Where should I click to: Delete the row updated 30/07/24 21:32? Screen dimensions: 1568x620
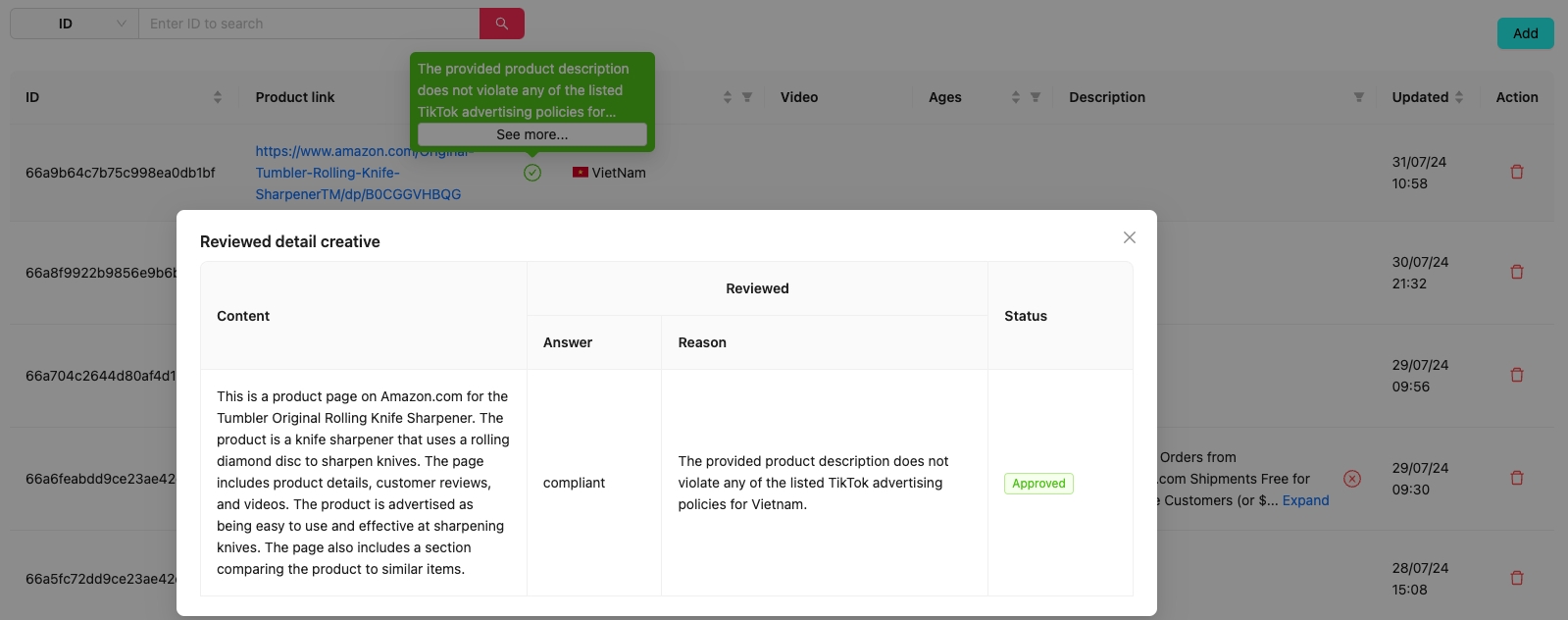coord(1516,273)
